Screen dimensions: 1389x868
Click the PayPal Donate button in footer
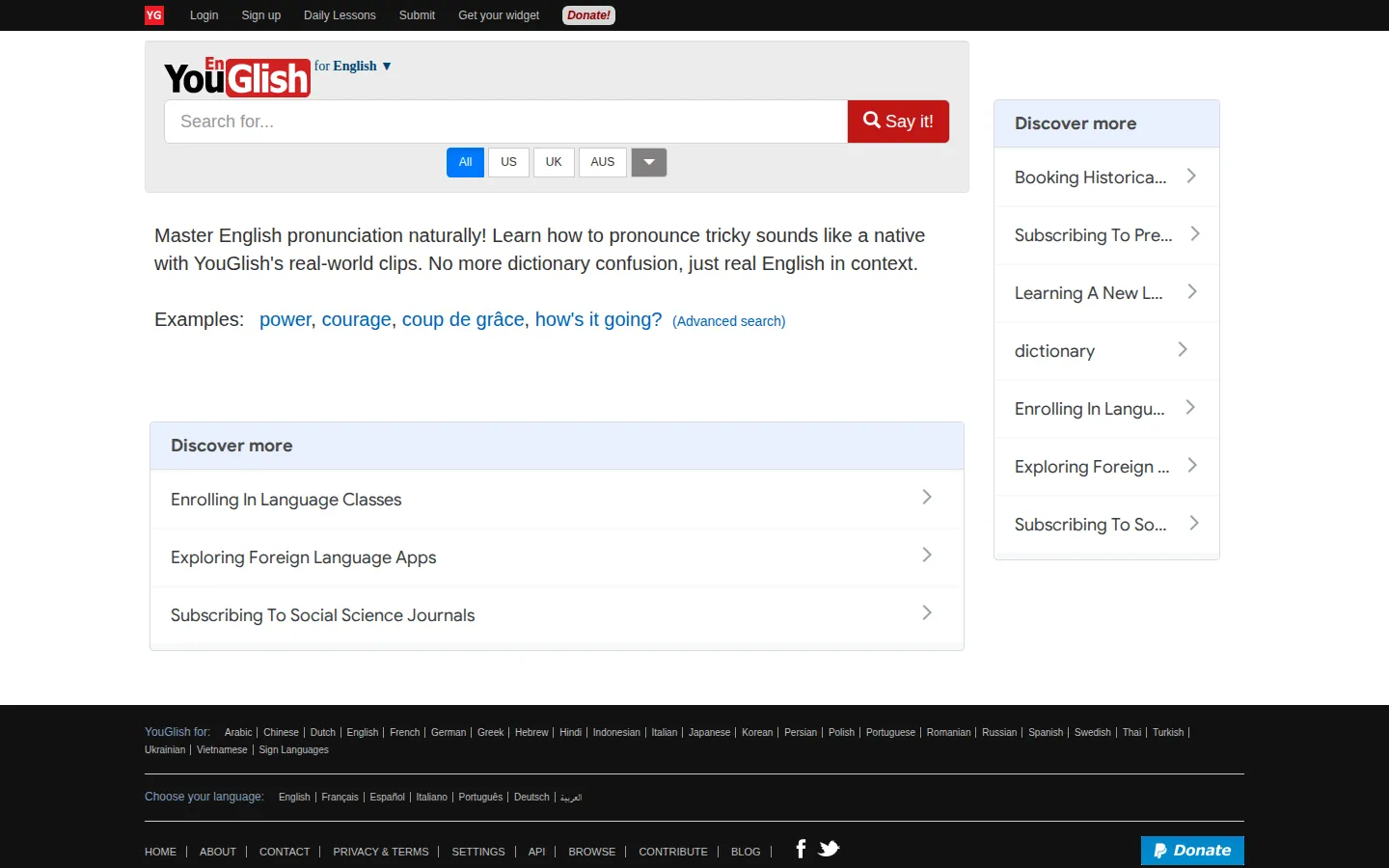(1192, 851)
